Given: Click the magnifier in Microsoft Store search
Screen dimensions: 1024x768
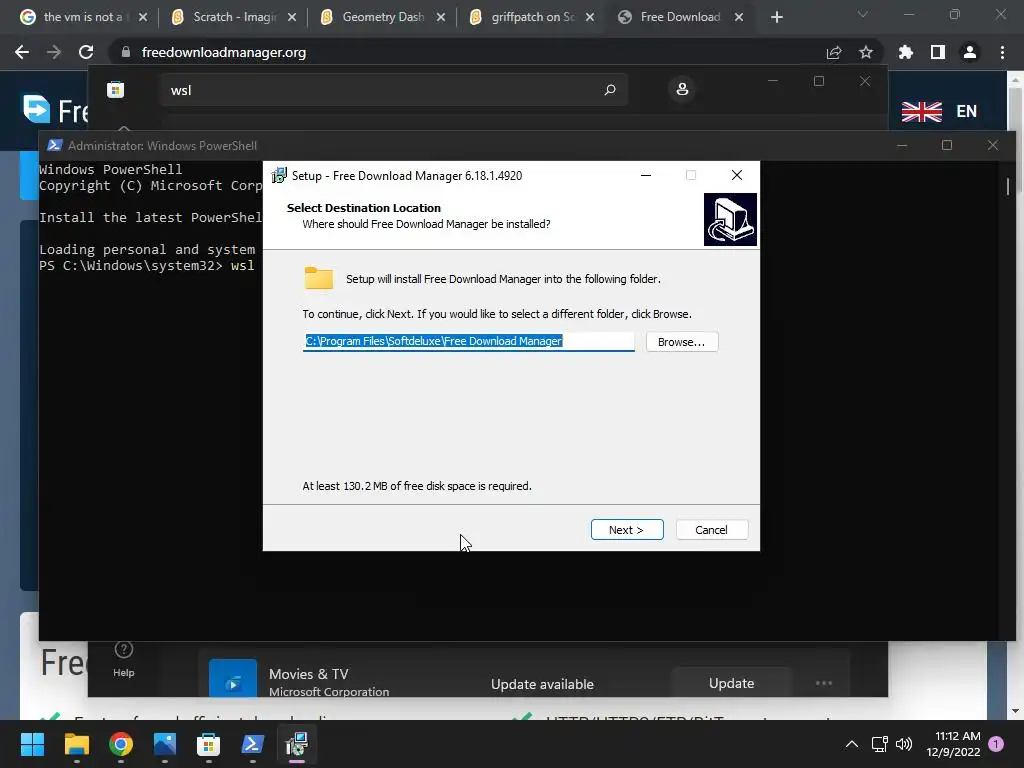Looking at the screenshot, I should (x=610, y=89).
